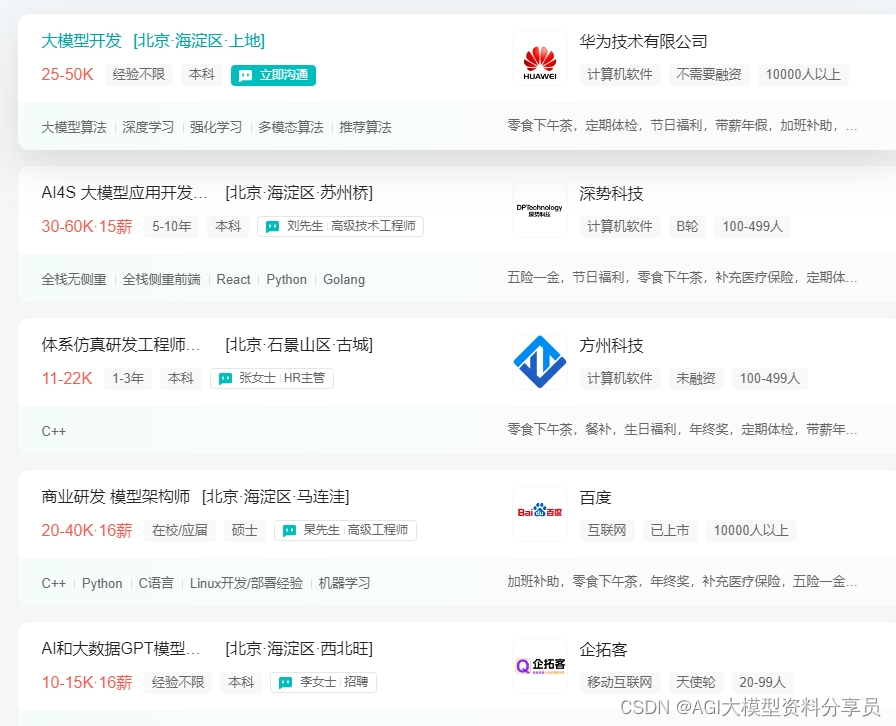This screenshot has width=896, height=726.
Task: Click Python tag in 深势科技 job card
Action: 287,280
